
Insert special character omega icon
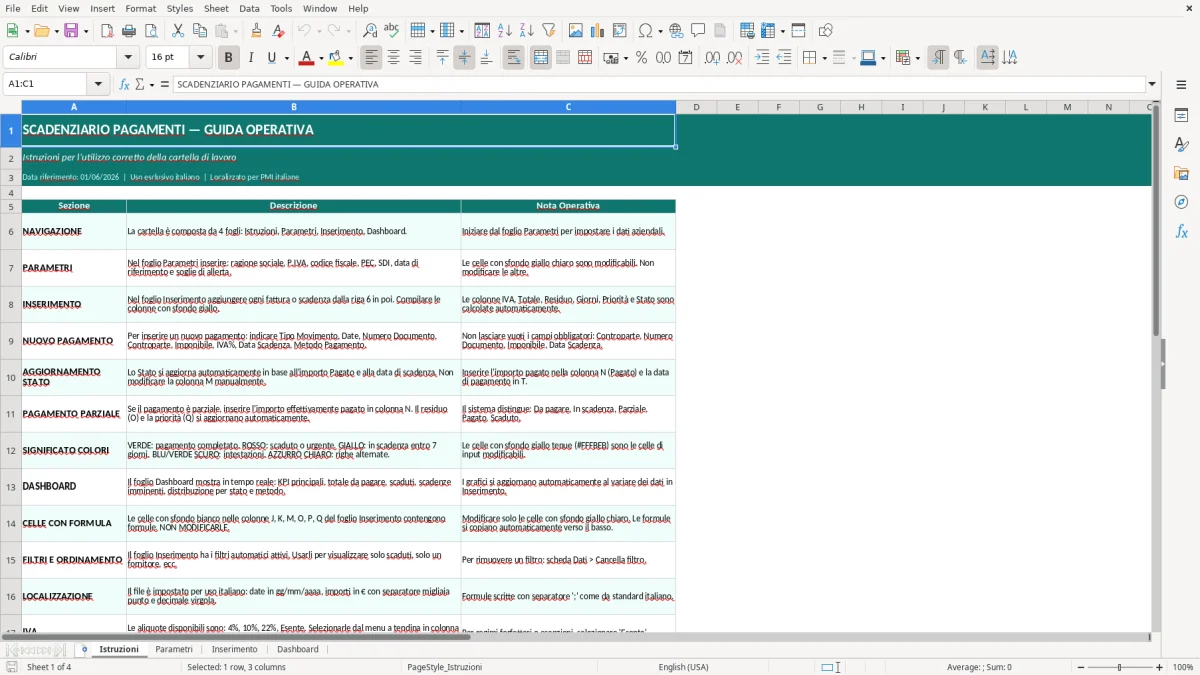click(645, 31)
